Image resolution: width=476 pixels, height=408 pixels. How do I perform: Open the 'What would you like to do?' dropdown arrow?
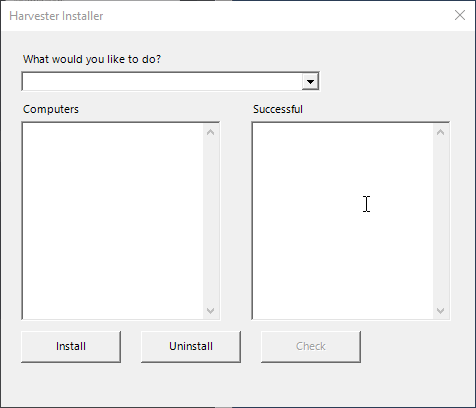[x=310, y=81]
